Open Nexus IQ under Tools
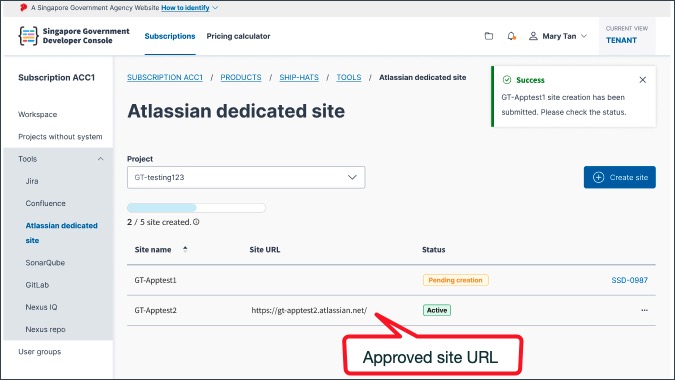 coord(41,307)
